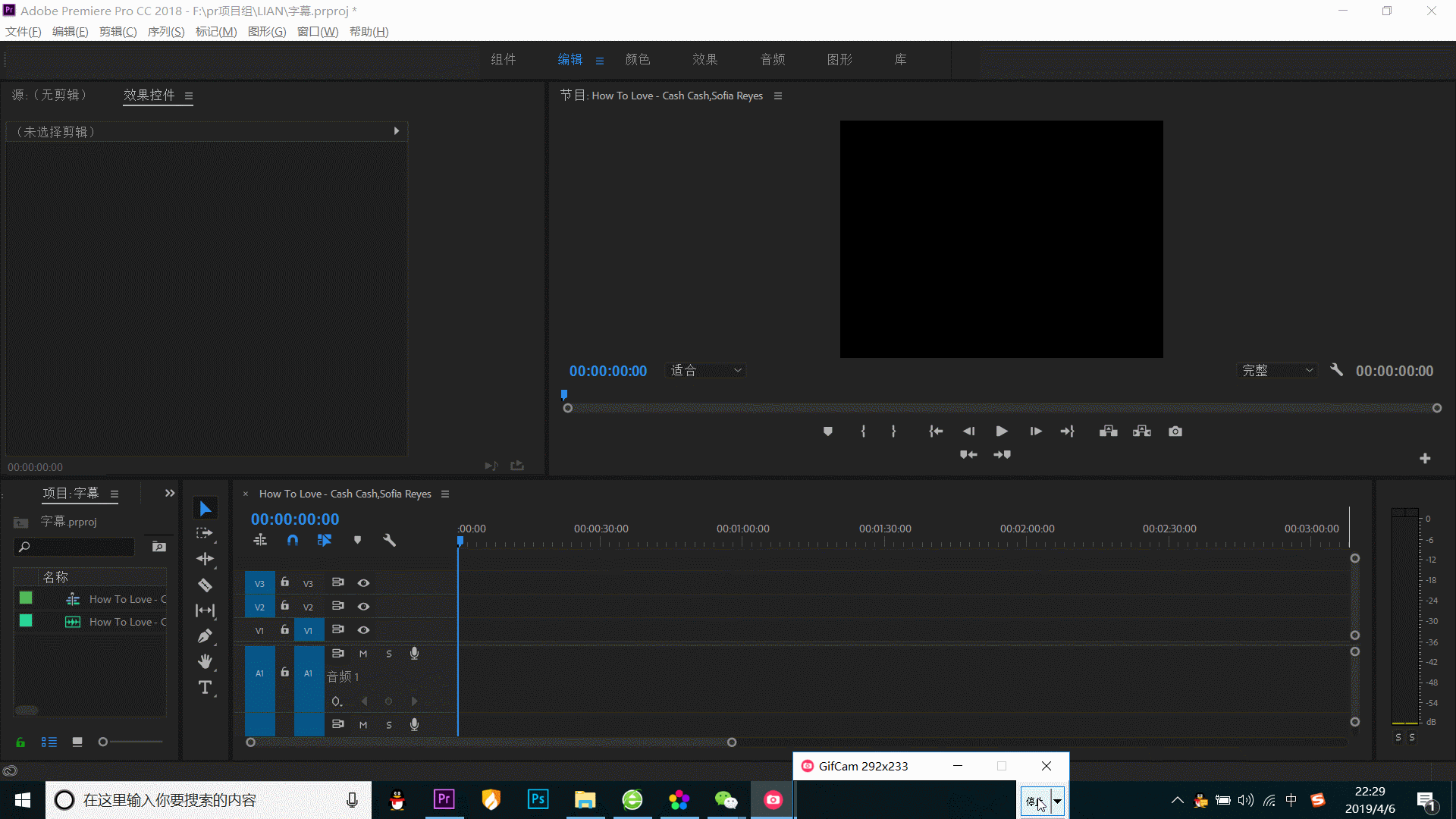Toggle snap magnet in timeline
This screenshot has height=819, width=1456.
(293, 540)
